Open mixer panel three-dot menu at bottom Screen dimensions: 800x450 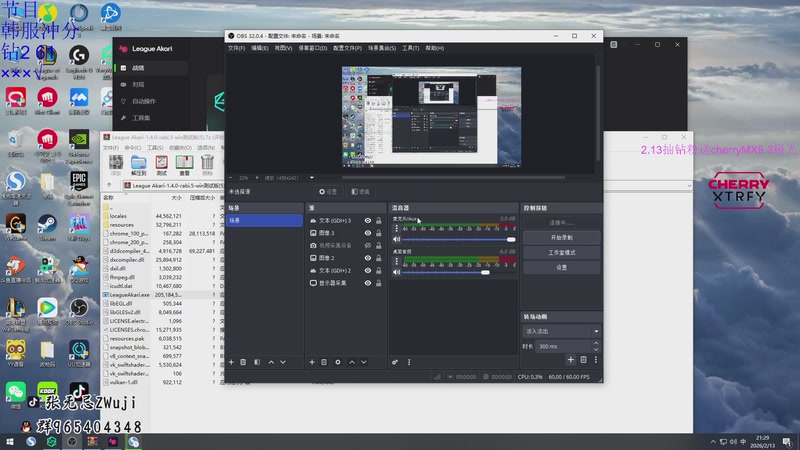coord(409,362)
